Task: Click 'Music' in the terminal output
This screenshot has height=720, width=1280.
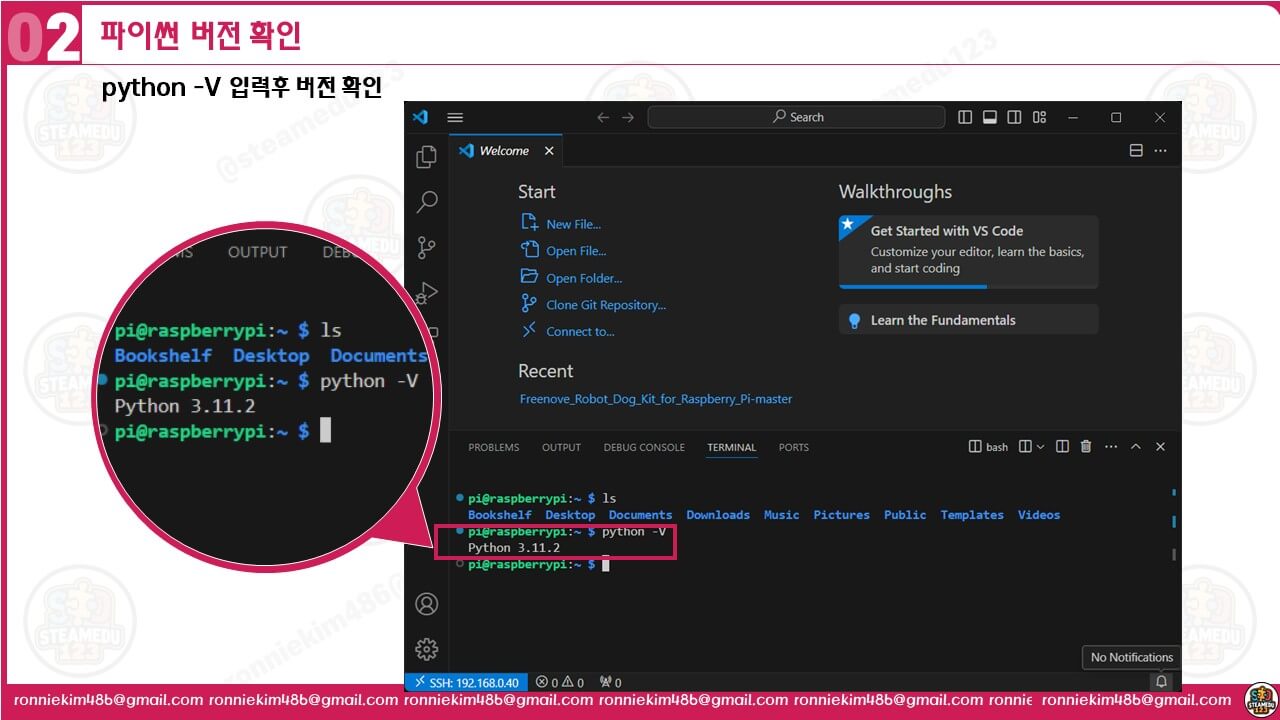Action: [x=782, y=515]
